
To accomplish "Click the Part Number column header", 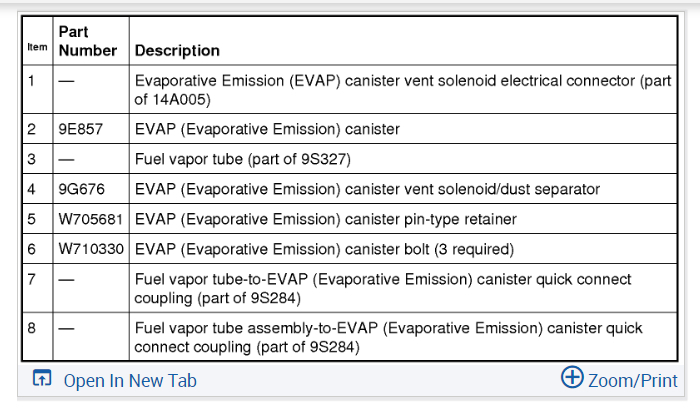I will (x=87, y=41).
